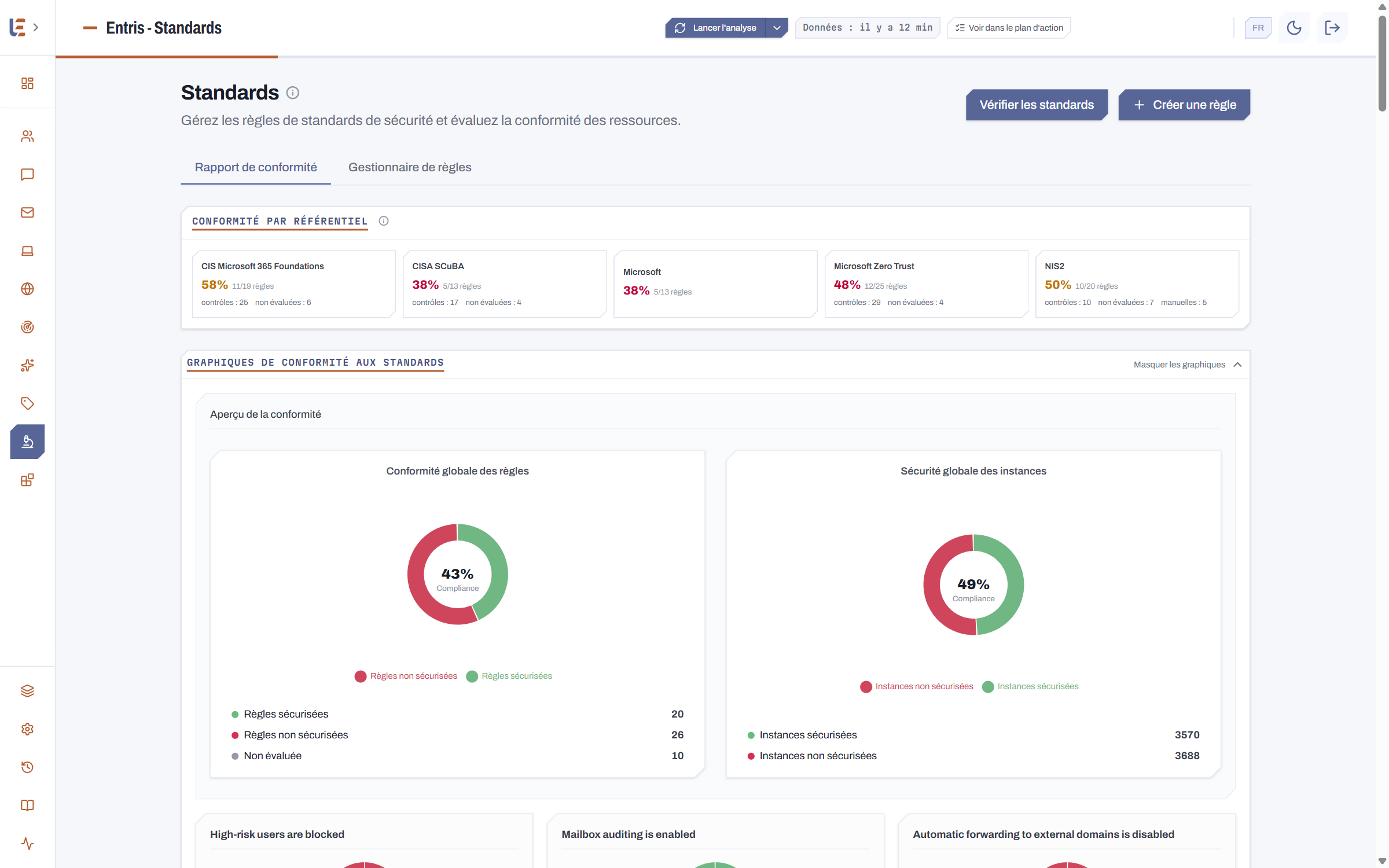This screenshot has height=868, width=1389.
Task: Toggle the Règles sécurisées legend entry
Action: pyautogui.click(x=509, y=676)
